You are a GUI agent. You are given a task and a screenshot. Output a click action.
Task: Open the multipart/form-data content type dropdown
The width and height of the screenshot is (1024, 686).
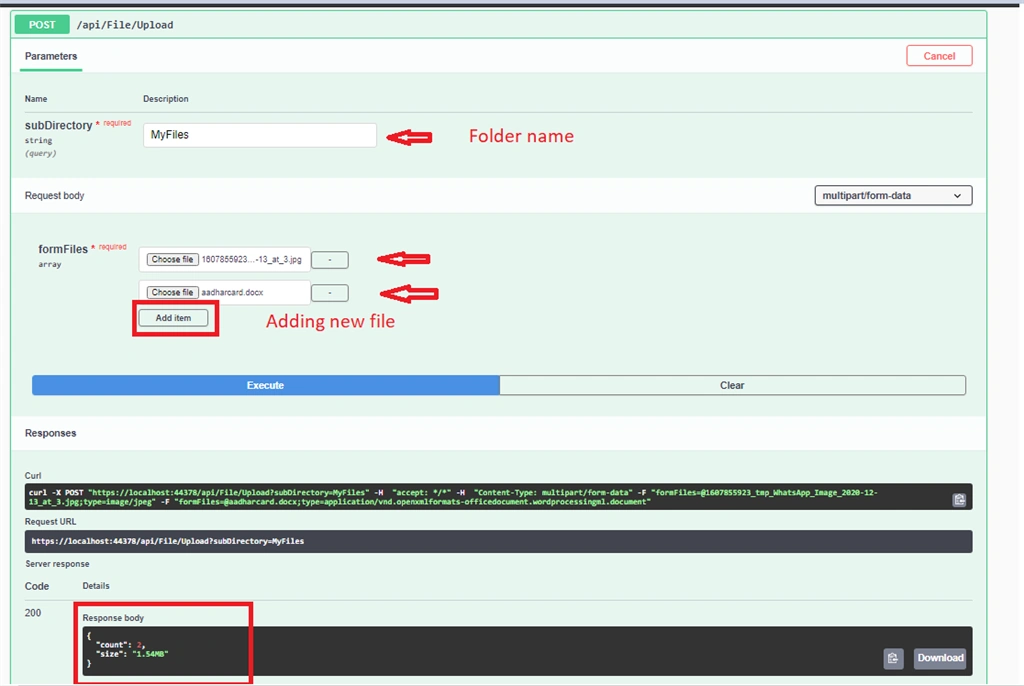click(x=893, y=195)
